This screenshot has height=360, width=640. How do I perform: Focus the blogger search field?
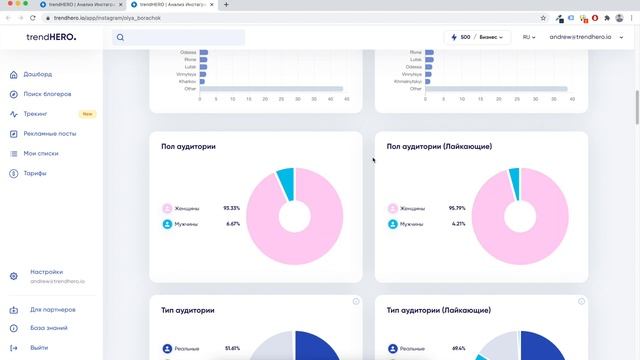[178, 38]
